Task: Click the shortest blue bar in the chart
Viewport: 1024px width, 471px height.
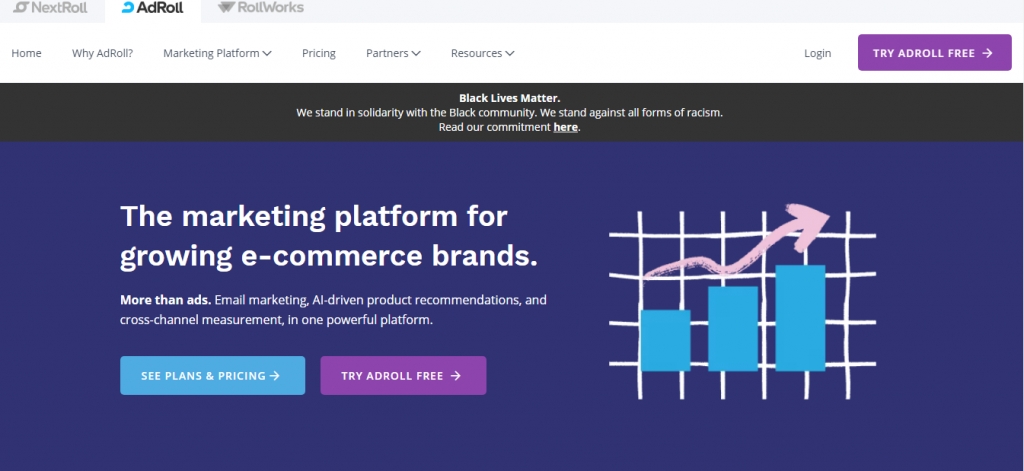Action: pos(665,340)
